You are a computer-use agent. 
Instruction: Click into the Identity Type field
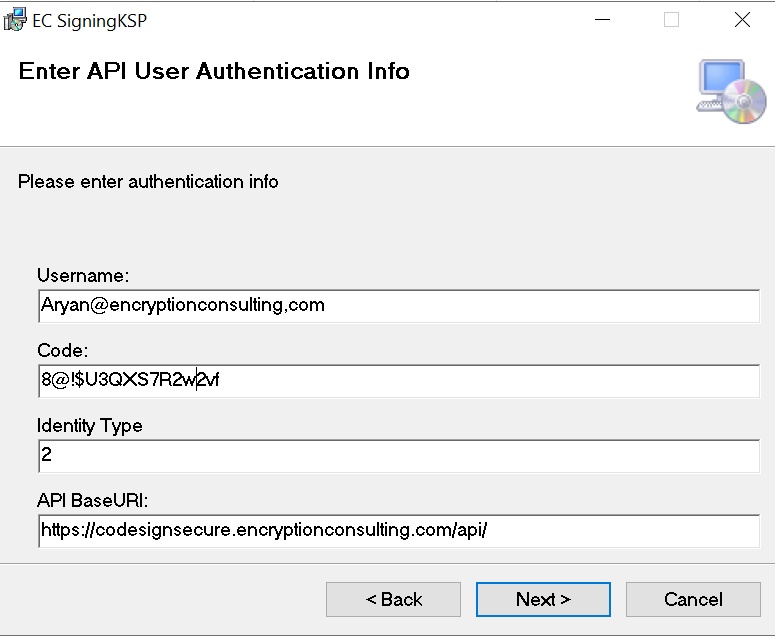pyautogui.click(x=399, y=456)
